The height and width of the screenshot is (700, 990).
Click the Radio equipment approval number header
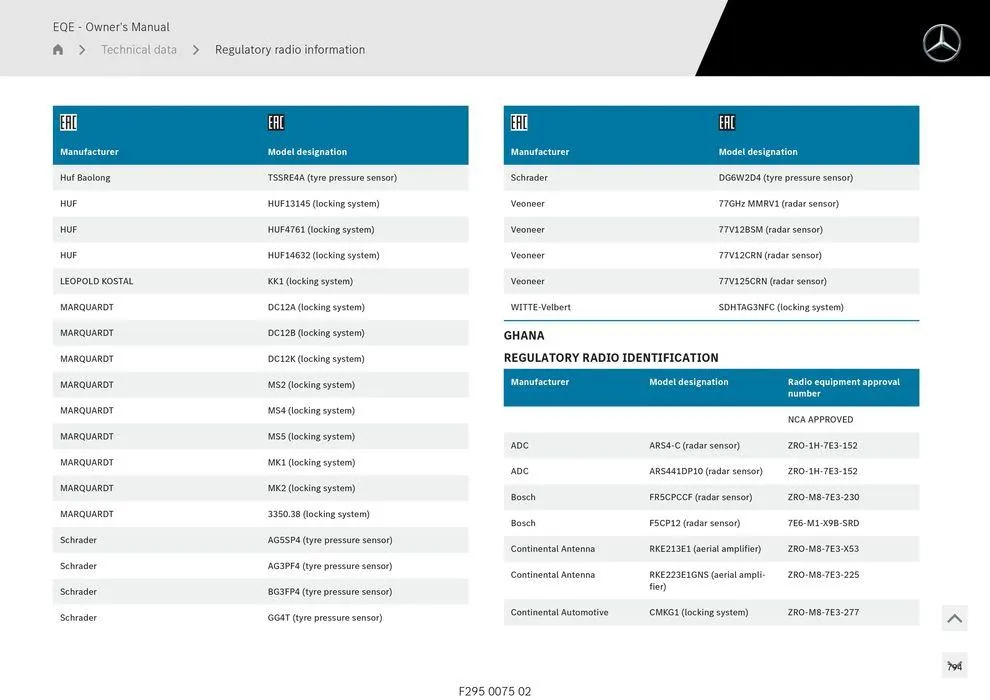pyautogui.click(x=843, y=387)
